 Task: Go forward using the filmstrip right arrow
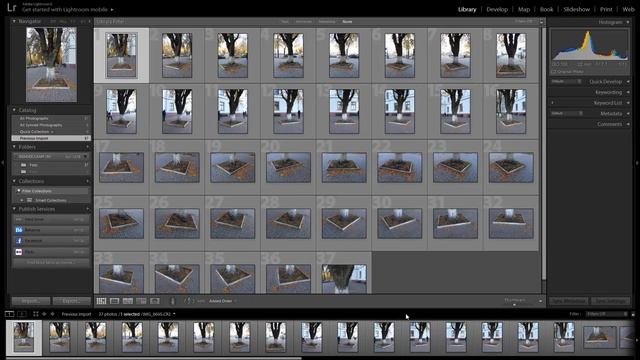coord(52,314)
